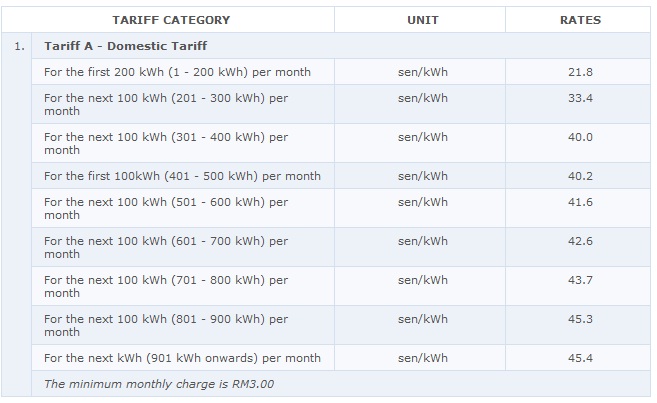This screenshot has height=403, width=657.
Task: Click the 41.6 rate value
Action: (x=580, y=202)
